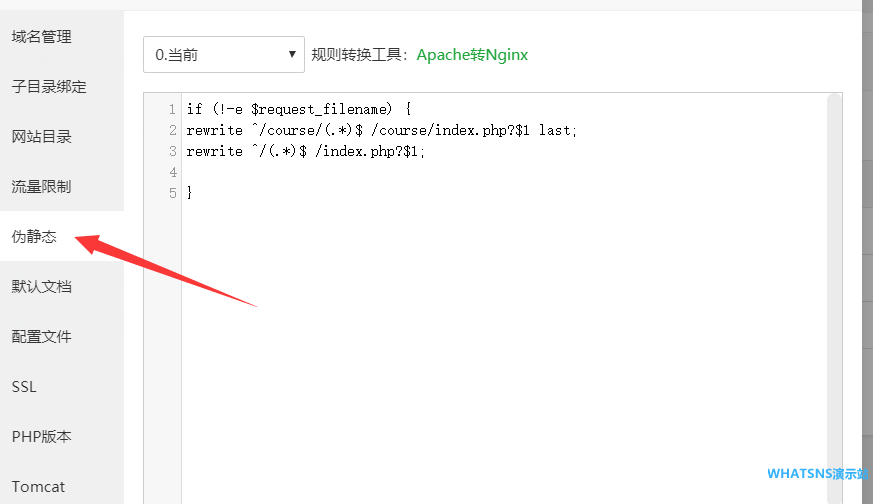Expand the 0.当前 rewrite template dropdown

click(224, 54)
